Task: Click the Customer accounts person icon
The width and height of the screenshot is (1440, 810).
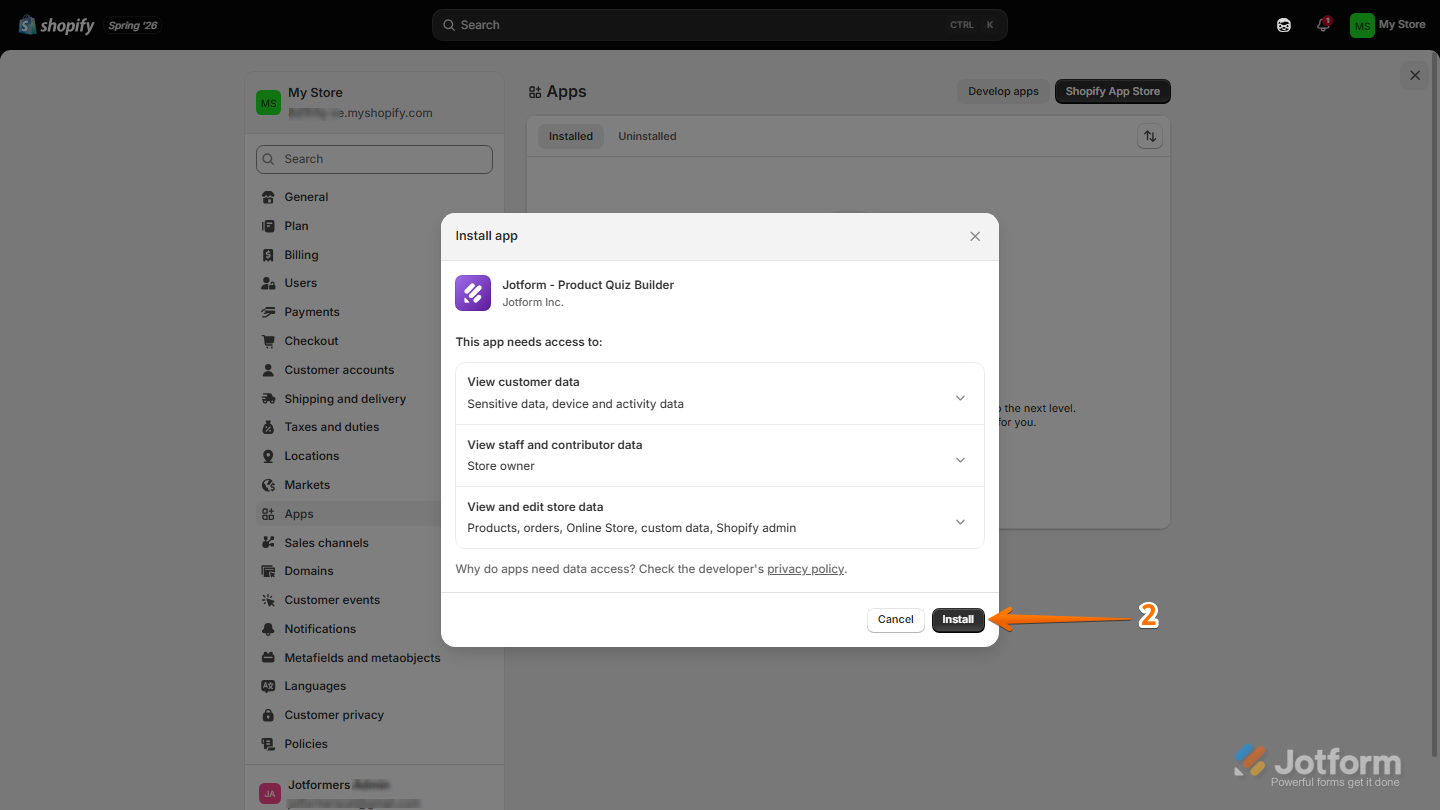Action: [x=268, y=370]
